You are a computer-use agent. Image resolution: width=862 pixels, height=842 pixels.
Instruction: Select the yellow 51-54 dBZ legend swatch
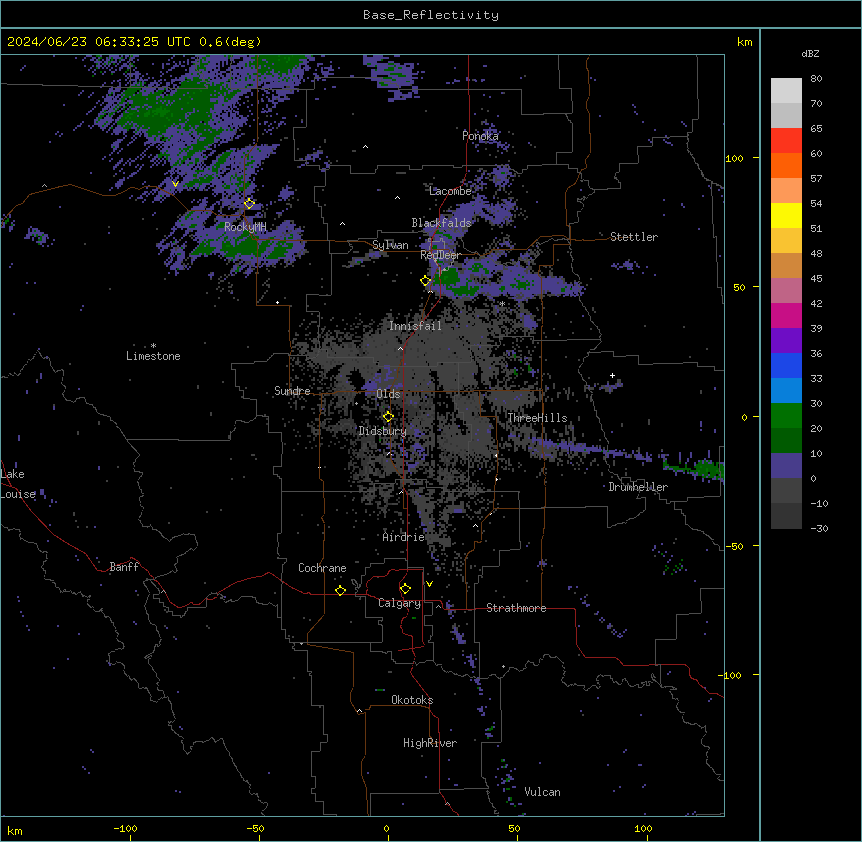(x=786, y=216)
